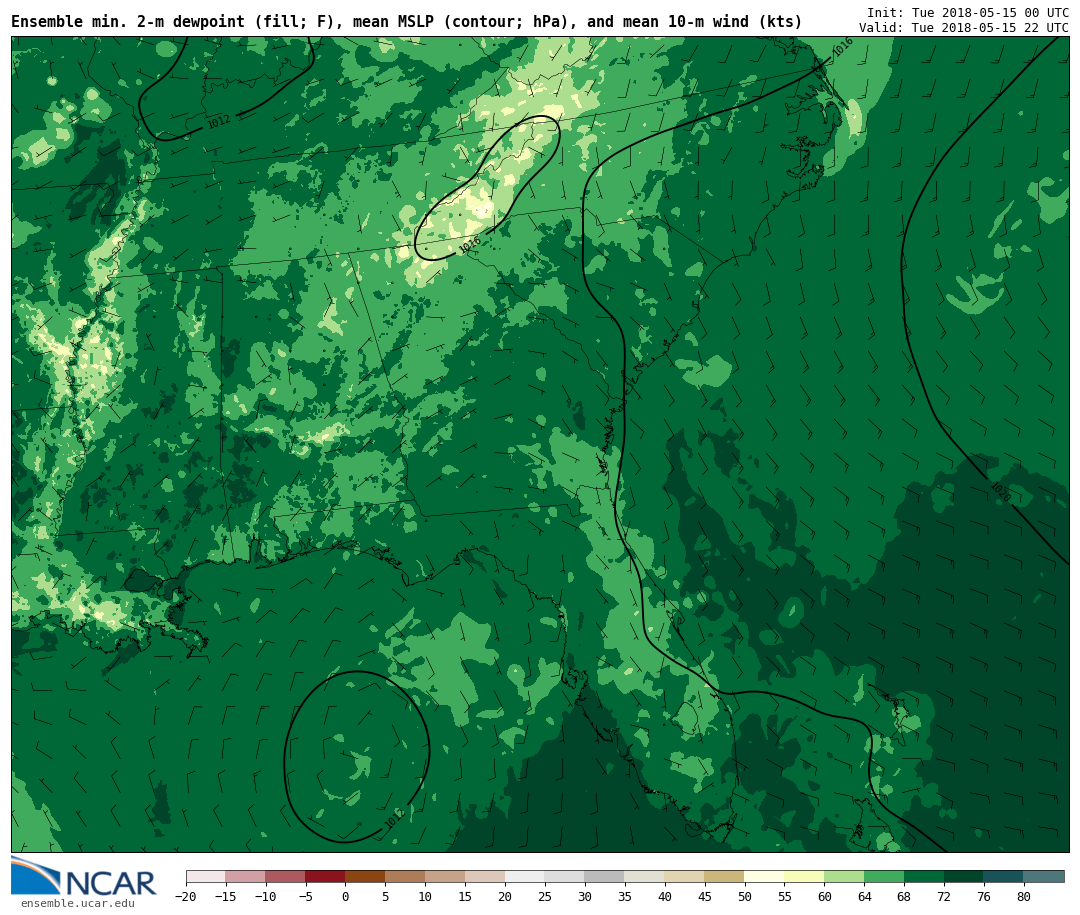Choose the khaki 45 to 50 colorbar swatch
Image resolution: width=1080 pixels, height=915 pixels.
[x=724, y=876]
